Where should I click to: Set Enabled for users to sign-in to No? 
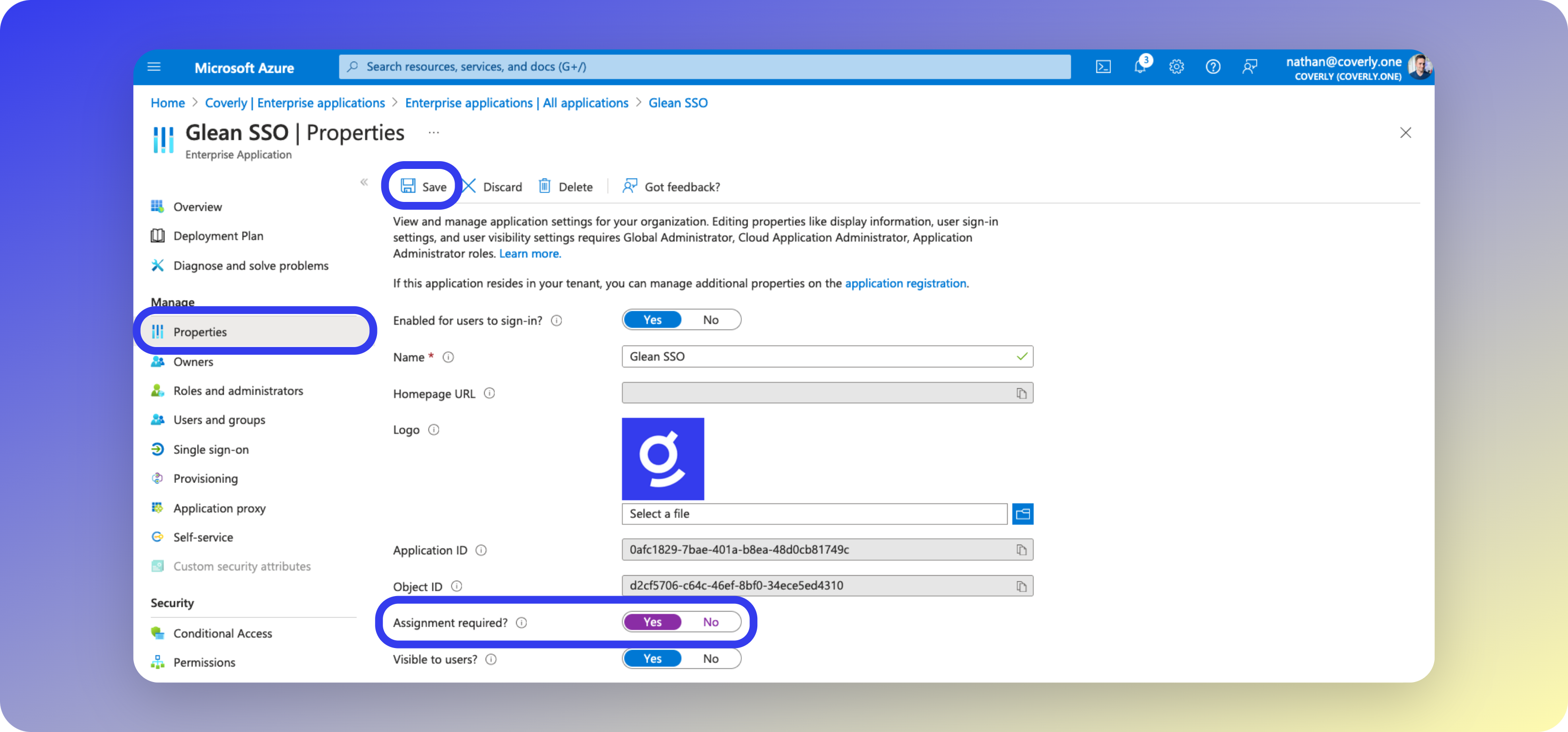click(710, 319)
